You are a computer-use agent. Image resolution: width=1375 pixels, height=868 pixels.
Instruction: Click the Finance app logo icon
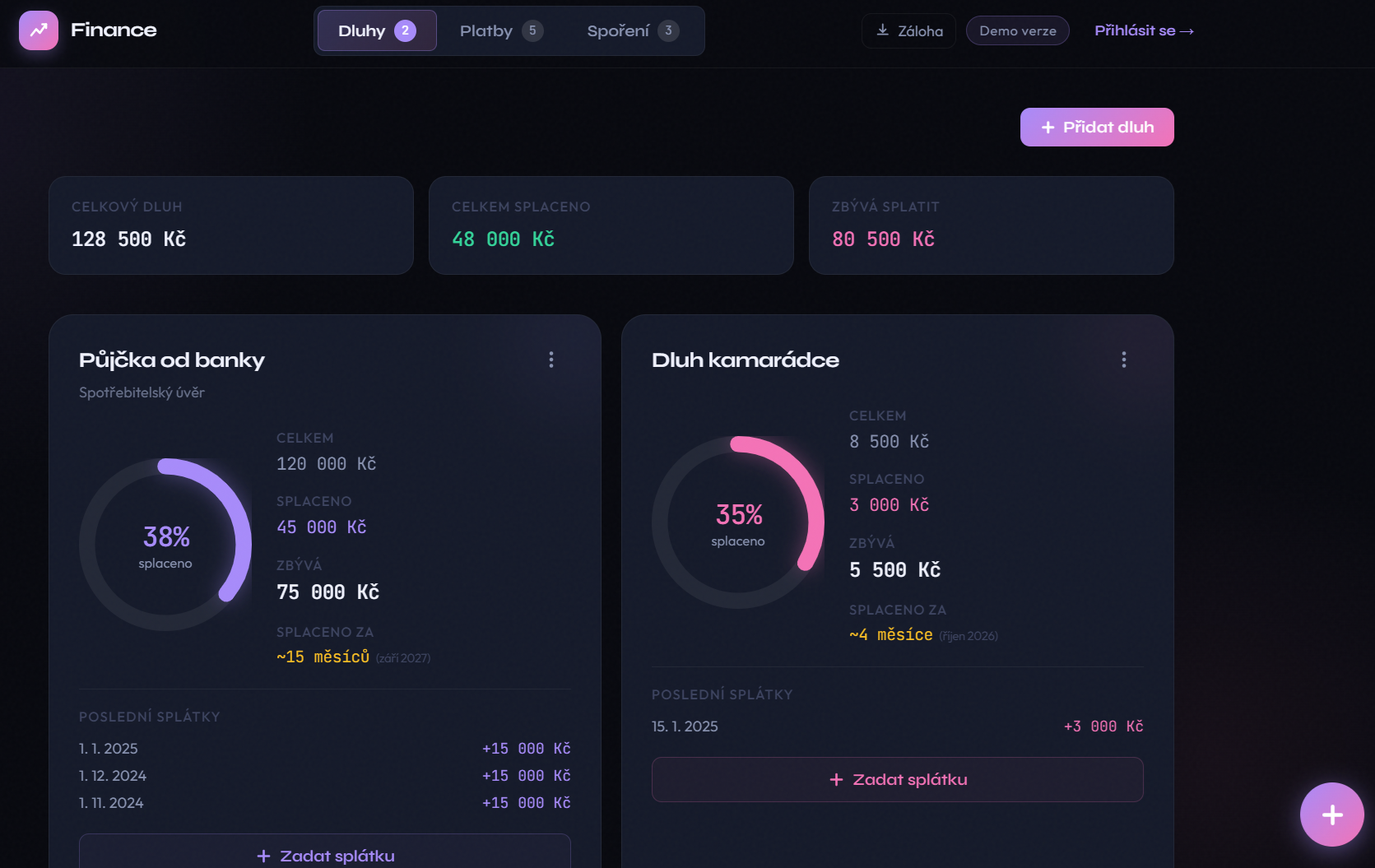[39, 30]
